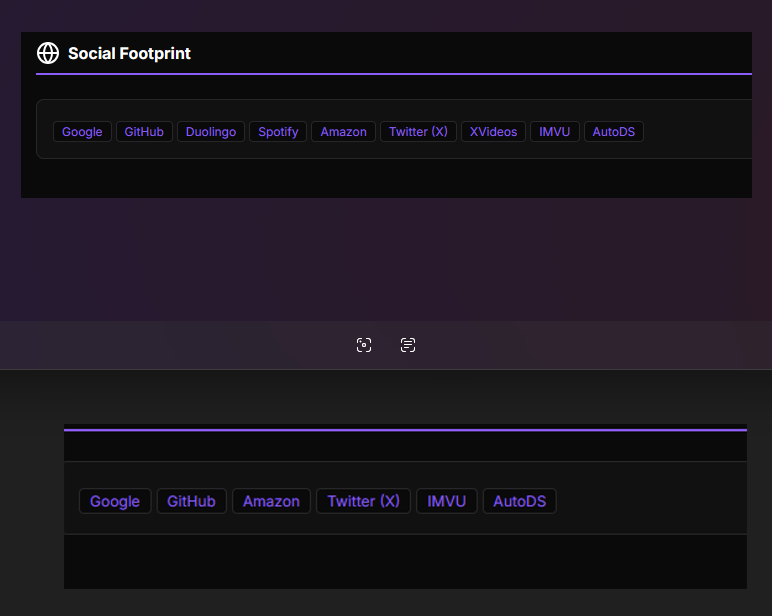This screenshot has height=616, width=772.
Task: Click the IMVU tag in the bottom panel
Action: tap(447, 501)
